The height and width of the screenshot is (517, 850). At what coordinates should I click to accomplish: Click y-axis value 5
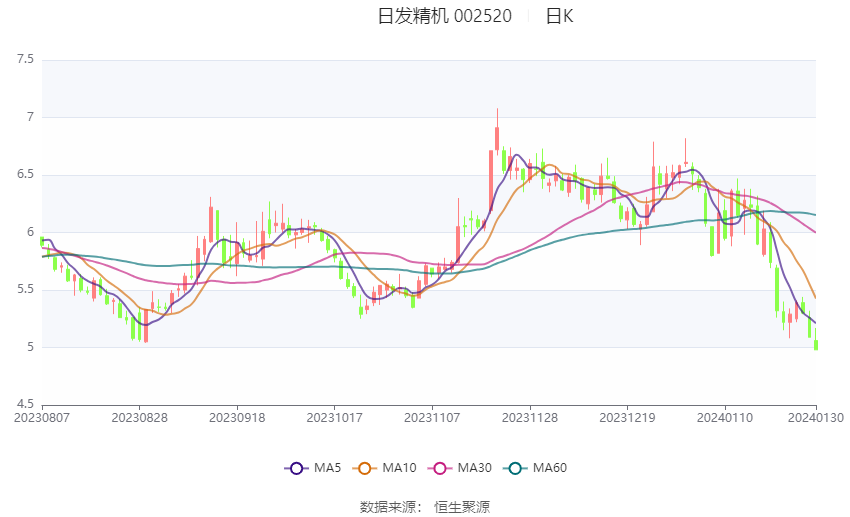(30, 346)
